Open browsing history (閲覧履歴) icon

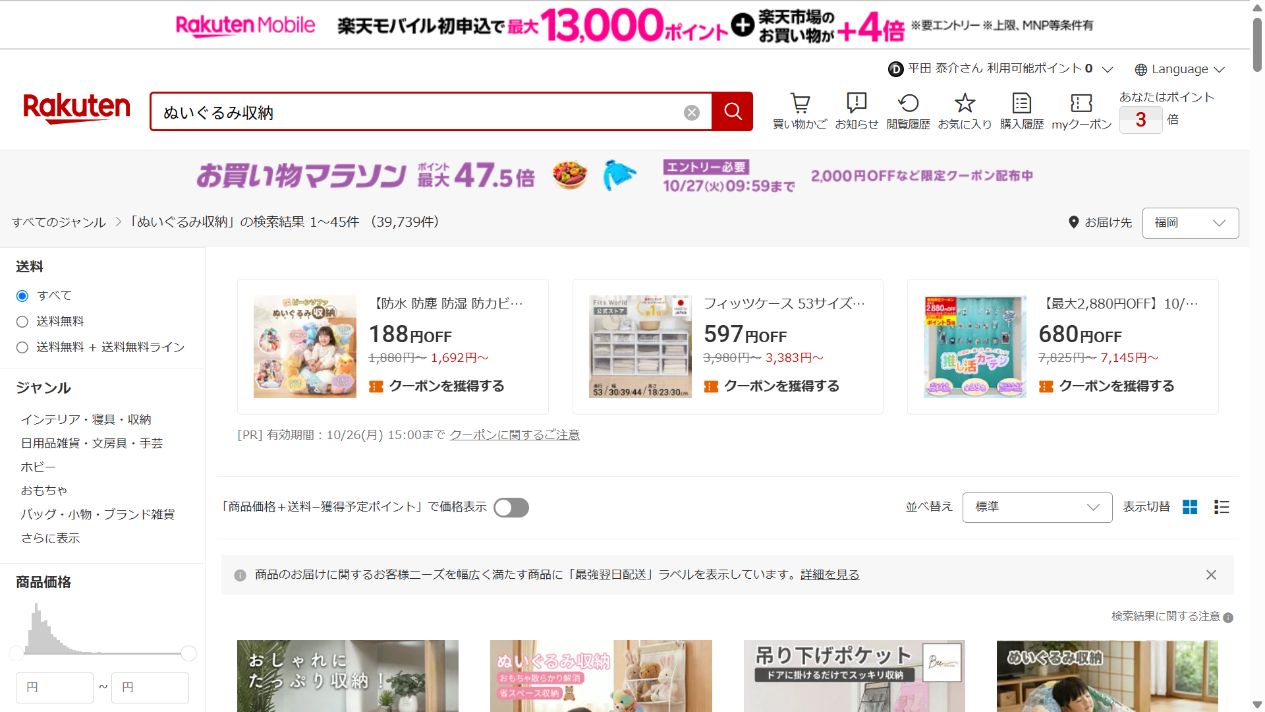(908, 103)
